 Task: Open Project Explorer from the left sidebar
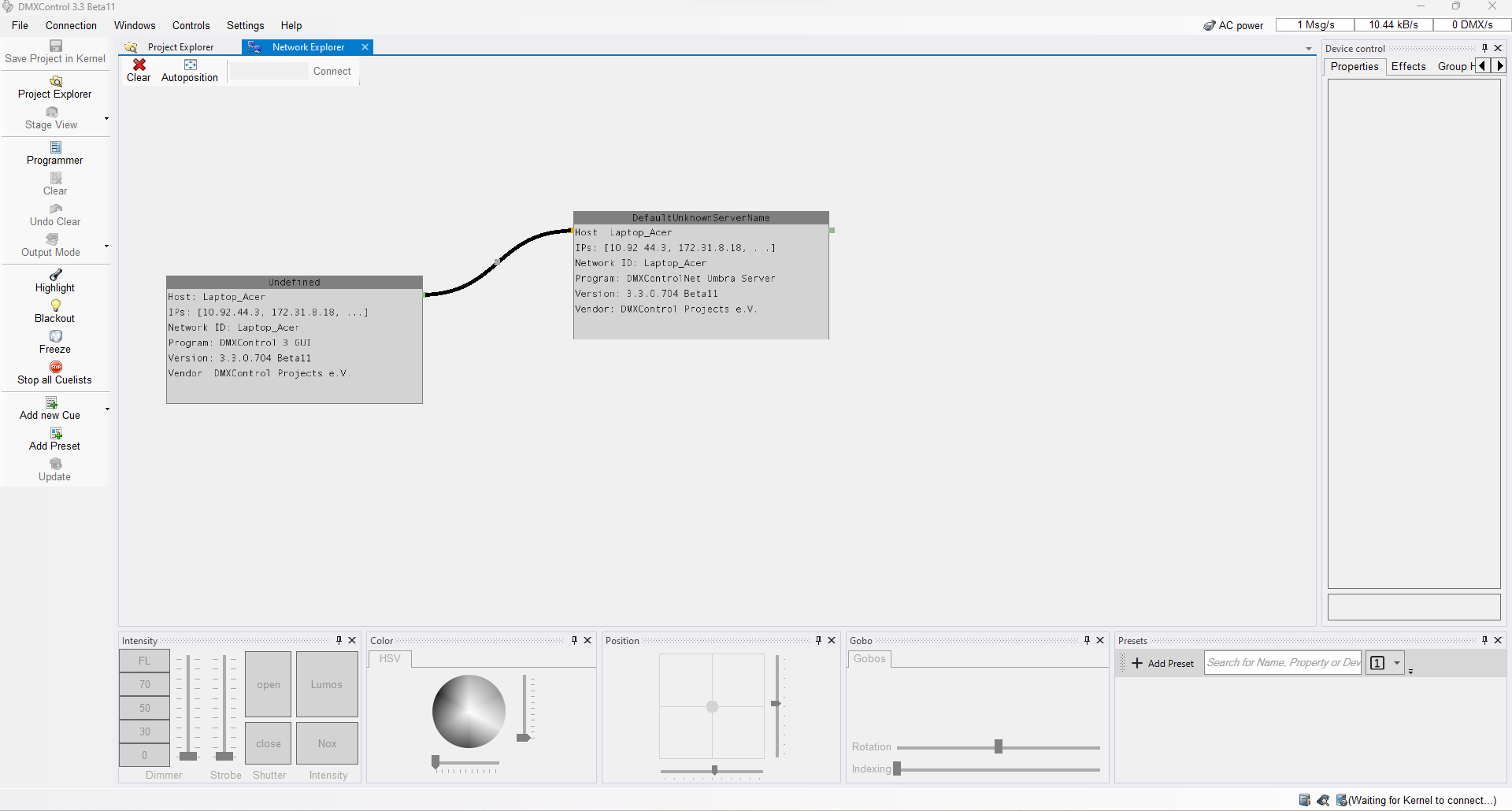pyautogui.click(x=55, y=87)
